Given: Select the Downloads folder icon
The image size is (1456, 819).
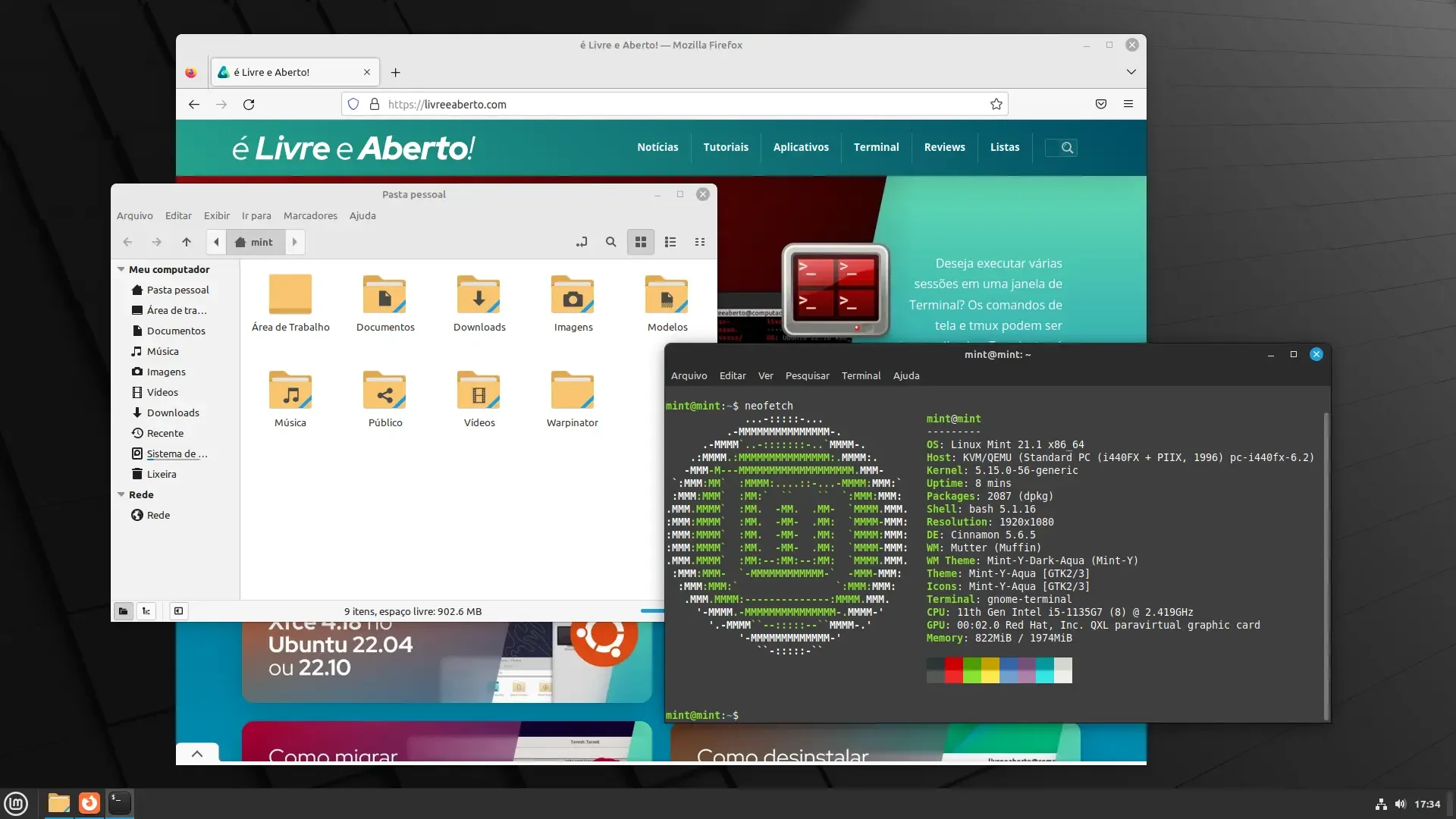Looking at the screenshot, I should [479, 295].
